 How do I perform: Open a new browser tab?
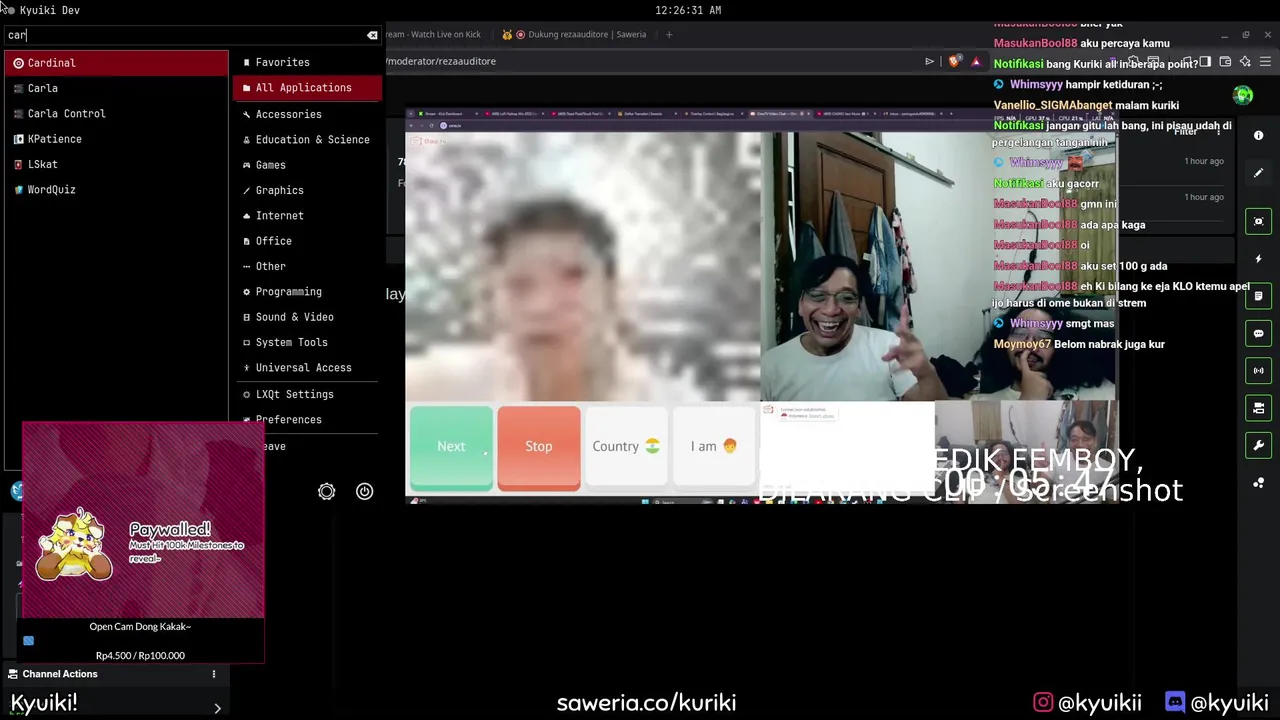click(x=669, y=34)
